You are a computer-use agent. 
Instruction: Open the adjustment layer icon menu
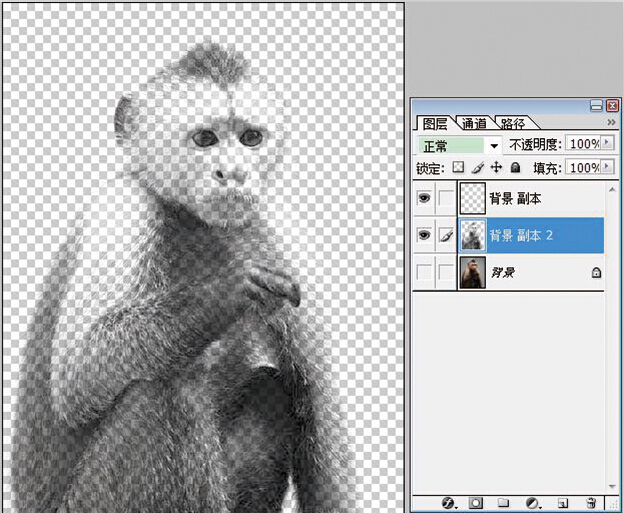(x=533, y=501)
